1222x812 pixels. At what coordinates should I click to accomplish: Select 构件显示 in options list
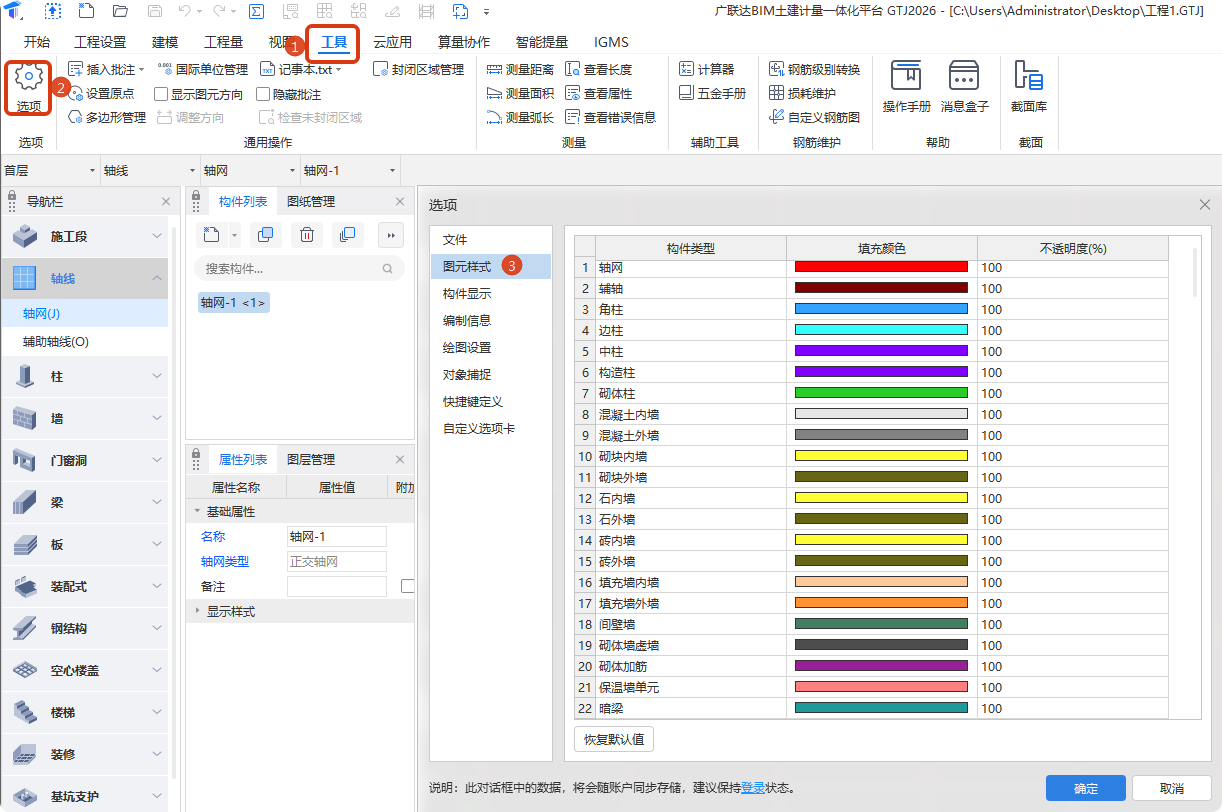[x=467, y=294]
